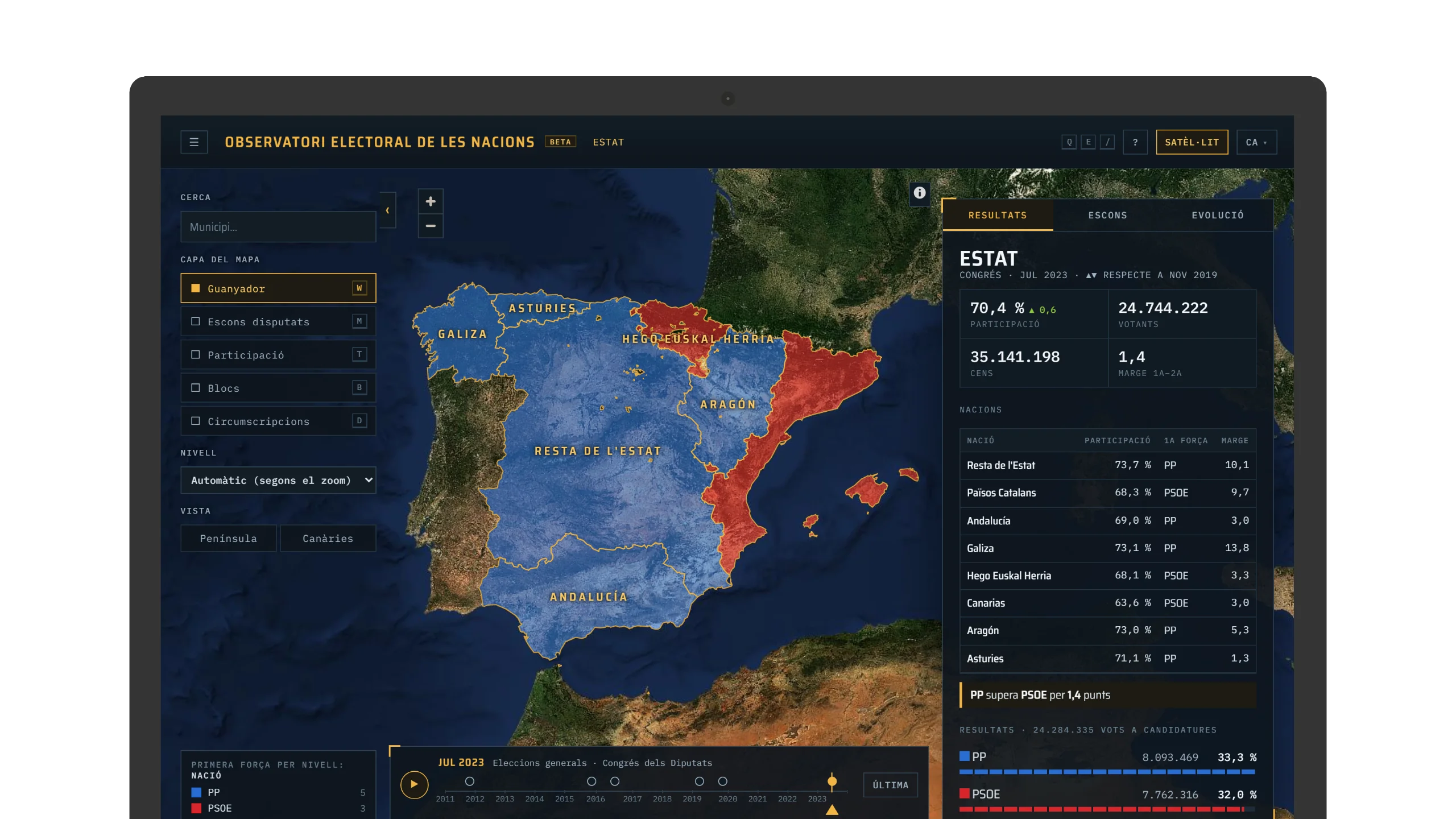Open the CA language dropdown
The width and height of the screenshot is (1456, 819).
point(1256,142)
